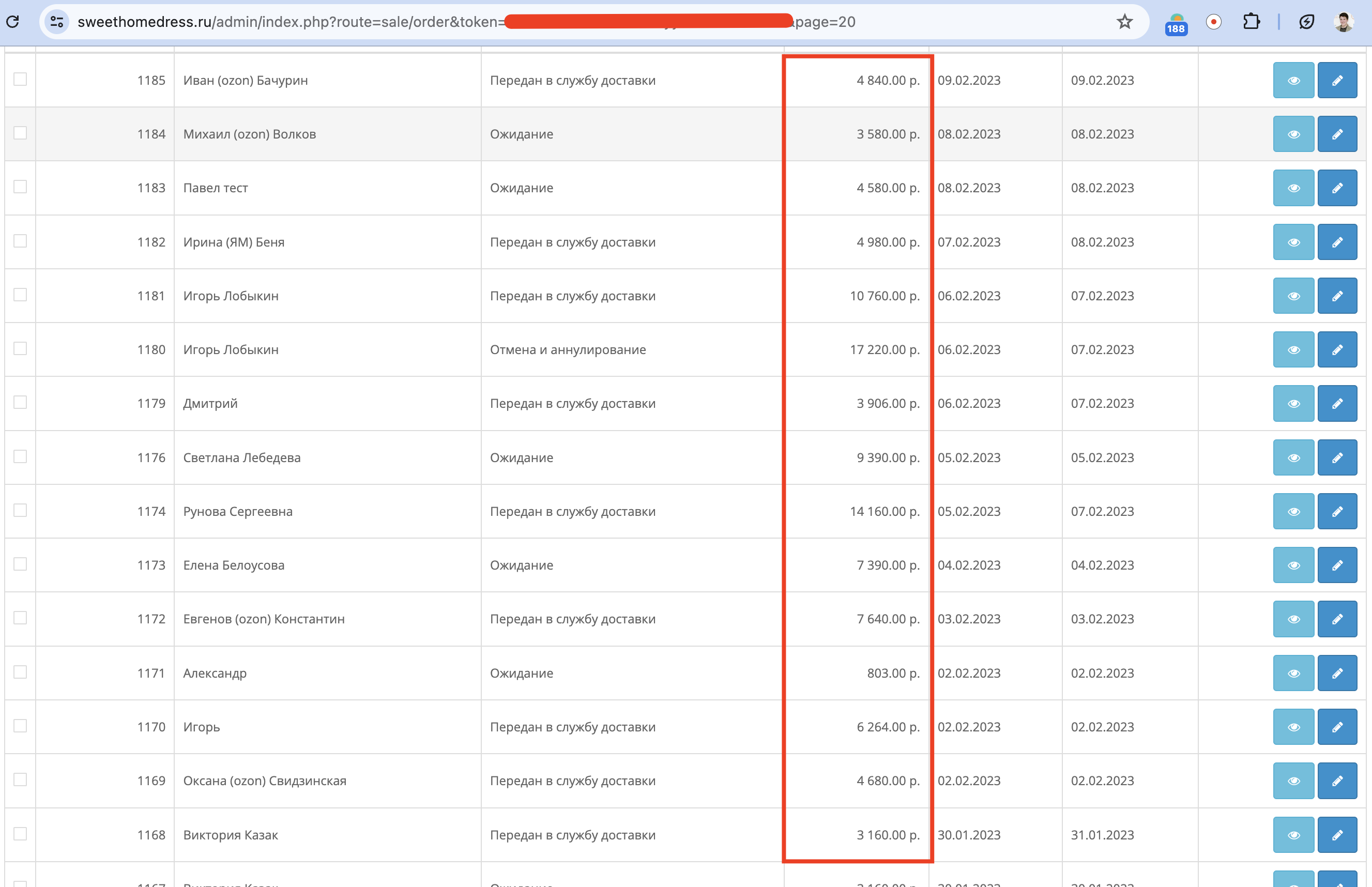This screenshot has width=1372, height=887.
Task: Open the Extensions puzzle-piece menu
Action: click(1251, 22)
